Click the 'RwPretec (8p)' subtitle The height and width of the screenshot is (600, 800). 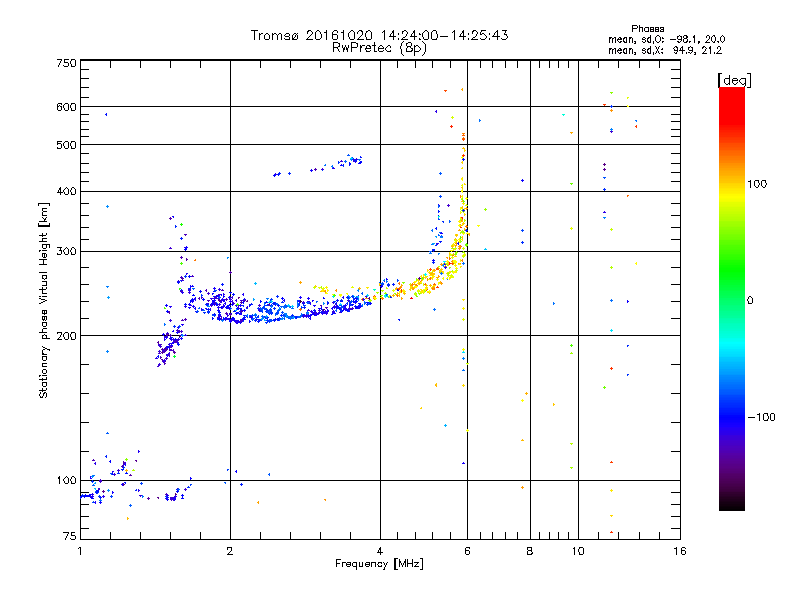point(379,48)
